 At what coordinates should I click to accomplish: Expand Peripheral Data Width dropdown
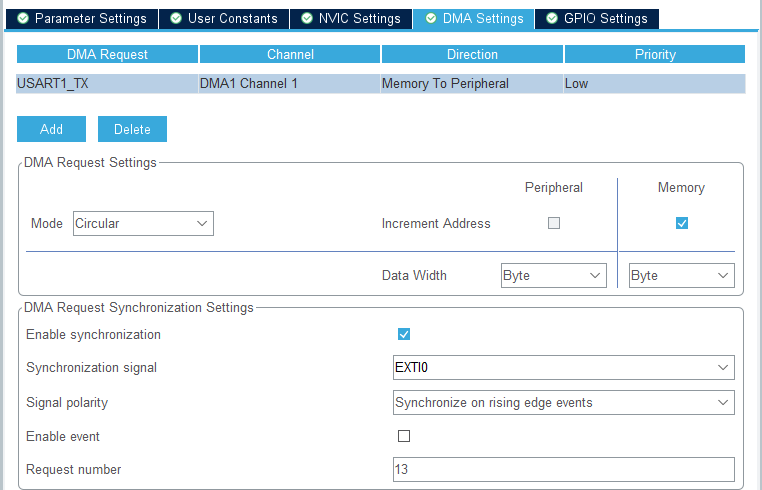(553, 275)
